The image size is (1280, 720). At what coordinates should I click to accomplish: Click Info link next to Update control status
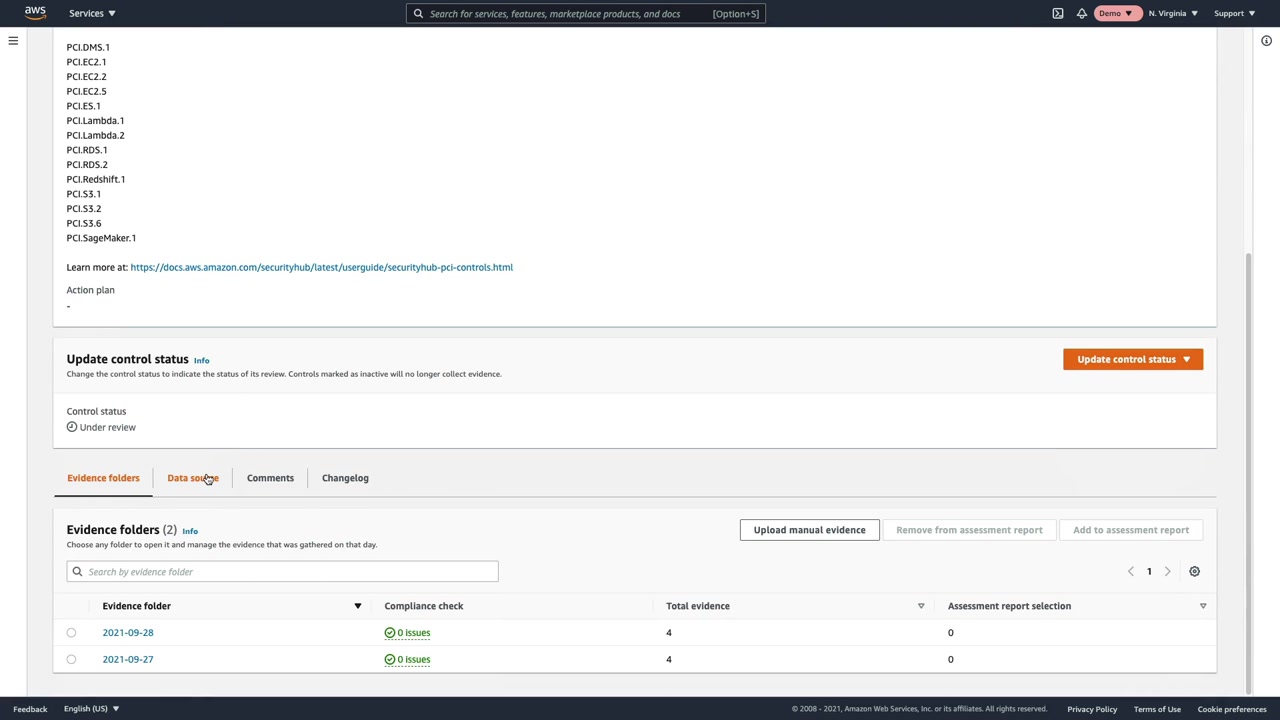pyautogui.click(x=201, y=360)
